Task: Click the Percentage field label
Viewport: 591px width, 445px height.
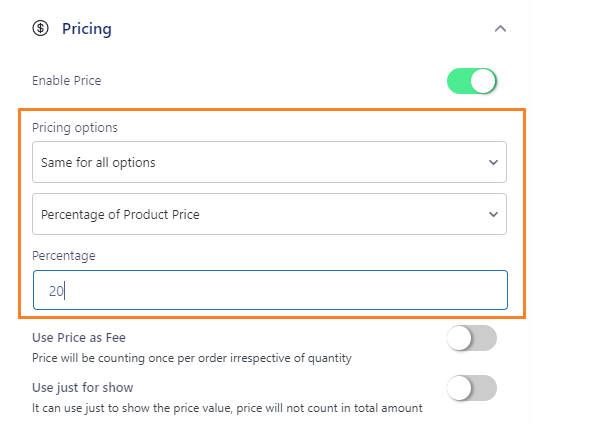Action: point(64,255)
